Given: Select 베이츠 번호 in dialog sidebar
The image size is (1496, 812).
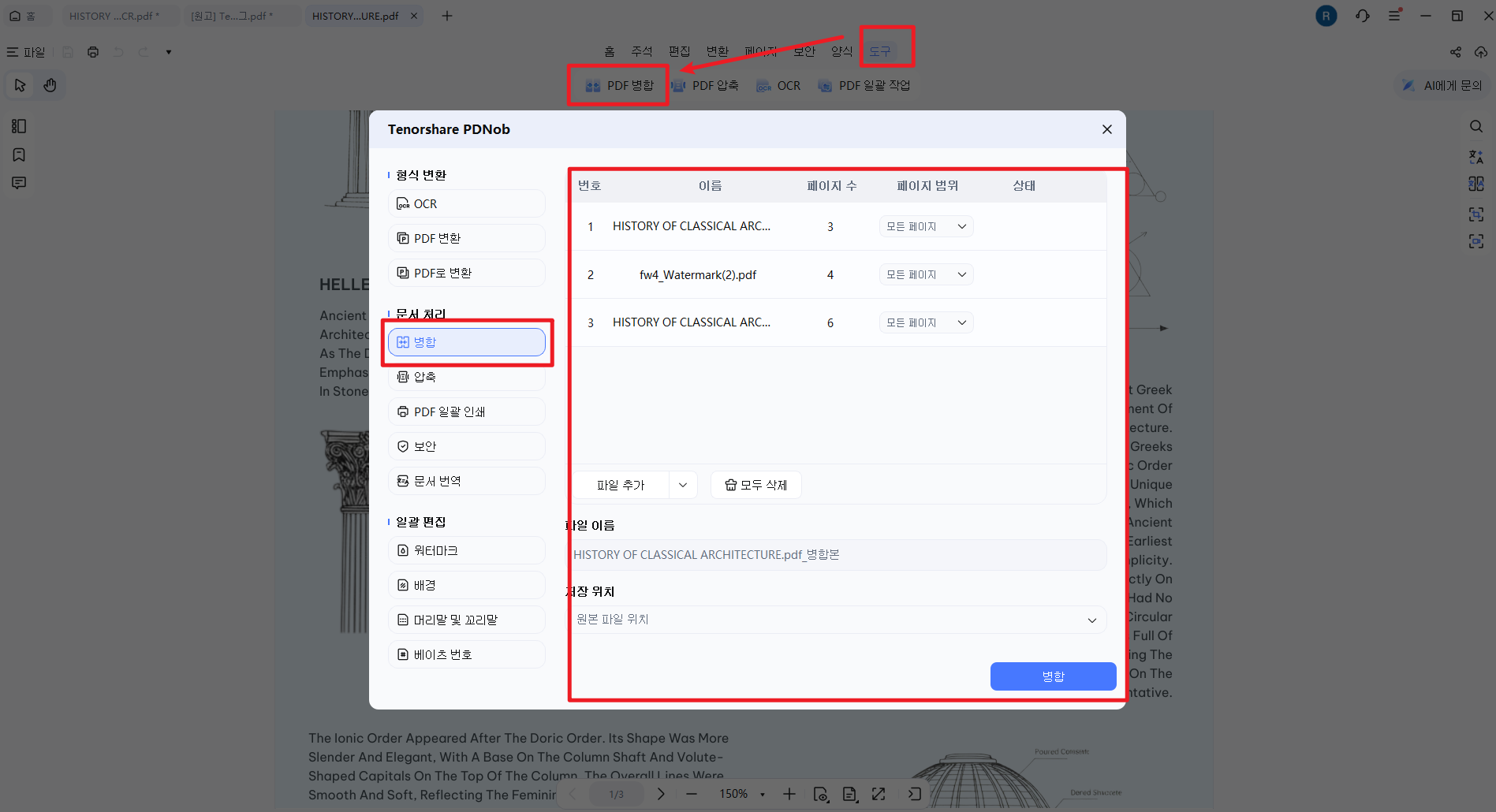Looking at the screenshot, I should click(467, 654).
